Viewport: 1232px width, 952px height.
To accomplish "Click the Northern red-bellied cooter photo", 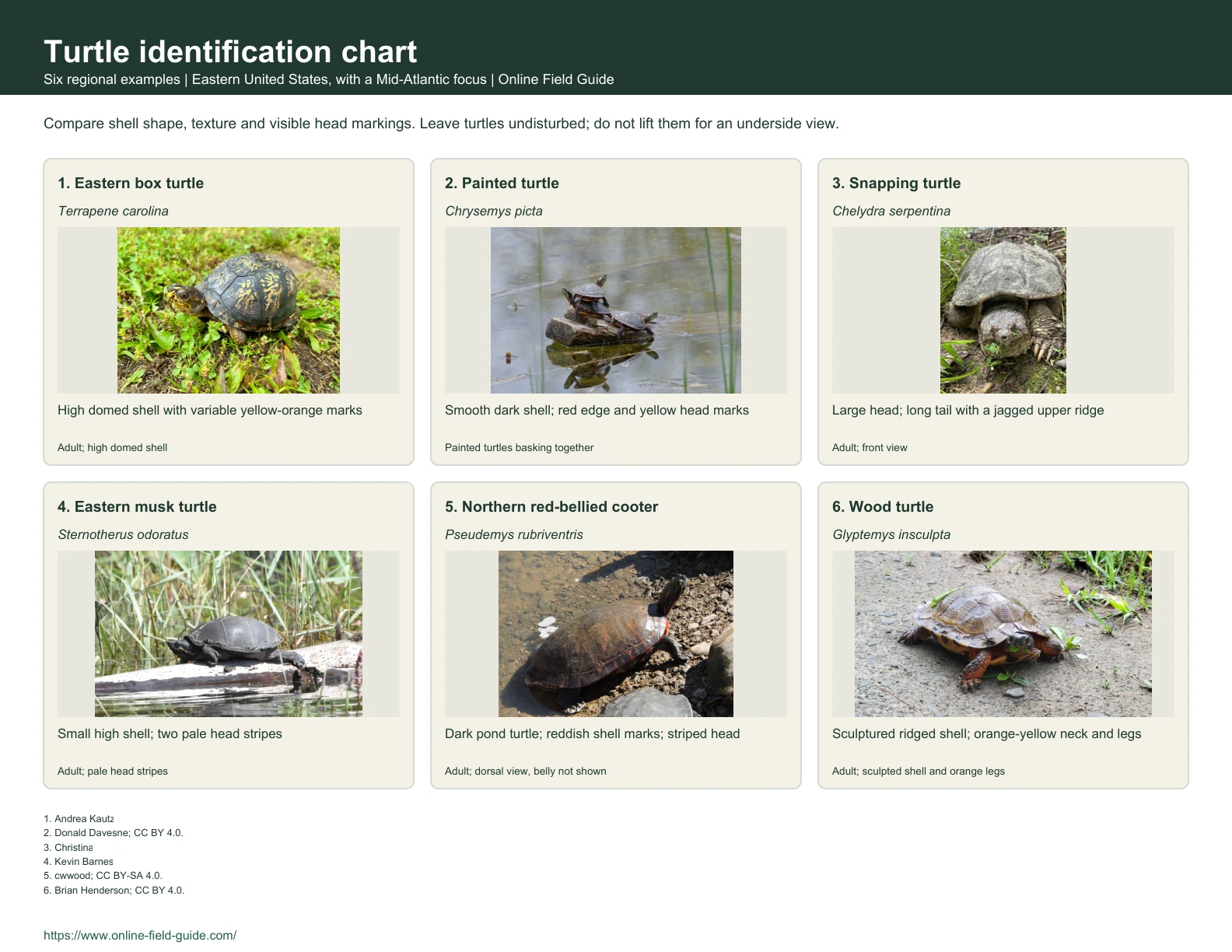I will [x=616, y=634].
